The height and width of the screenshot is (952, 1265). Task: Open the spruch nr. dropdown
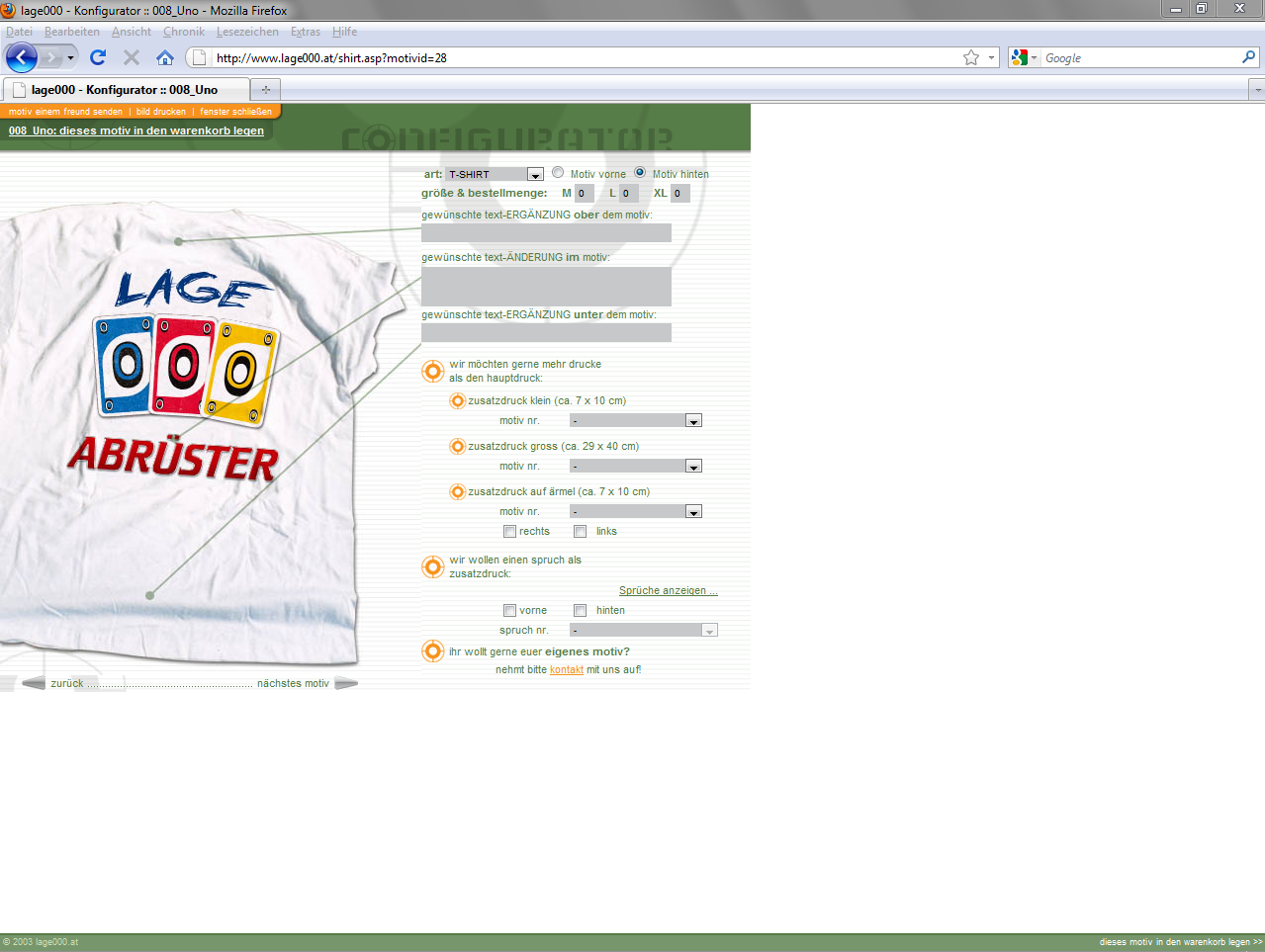[644, 630]
